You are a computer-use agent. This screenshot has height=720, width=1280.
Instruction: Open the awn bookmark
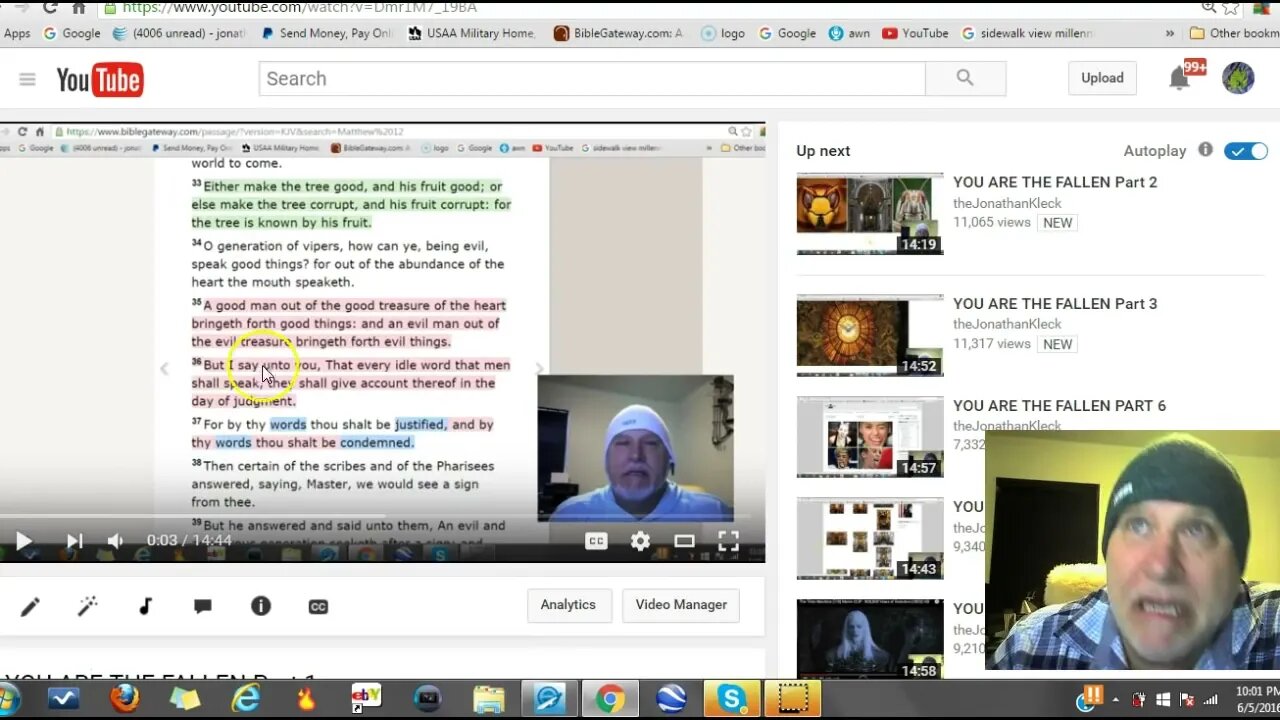(849, 33)
